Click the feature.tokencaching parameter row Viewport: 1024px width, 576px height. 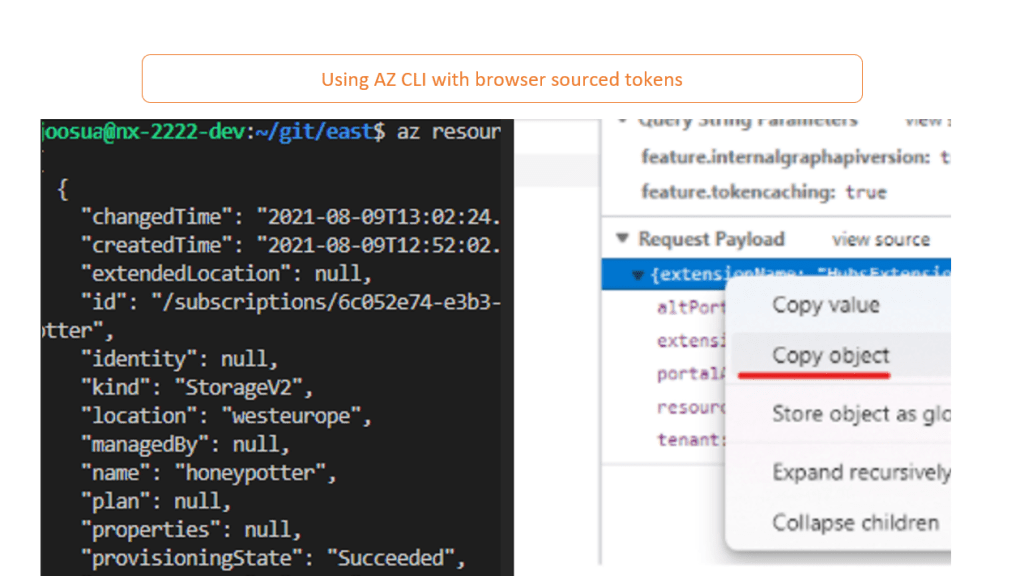pos(763,192)
